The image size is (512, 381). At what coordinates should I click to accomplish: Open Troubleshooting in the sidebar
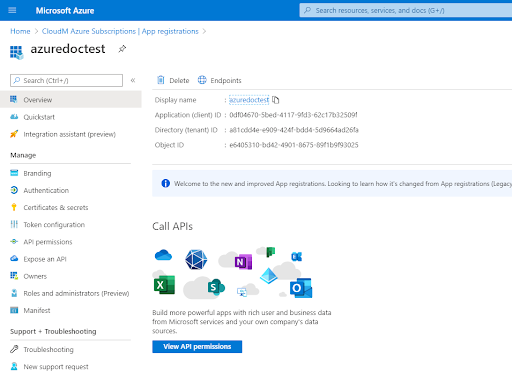[x=48, y=349]
